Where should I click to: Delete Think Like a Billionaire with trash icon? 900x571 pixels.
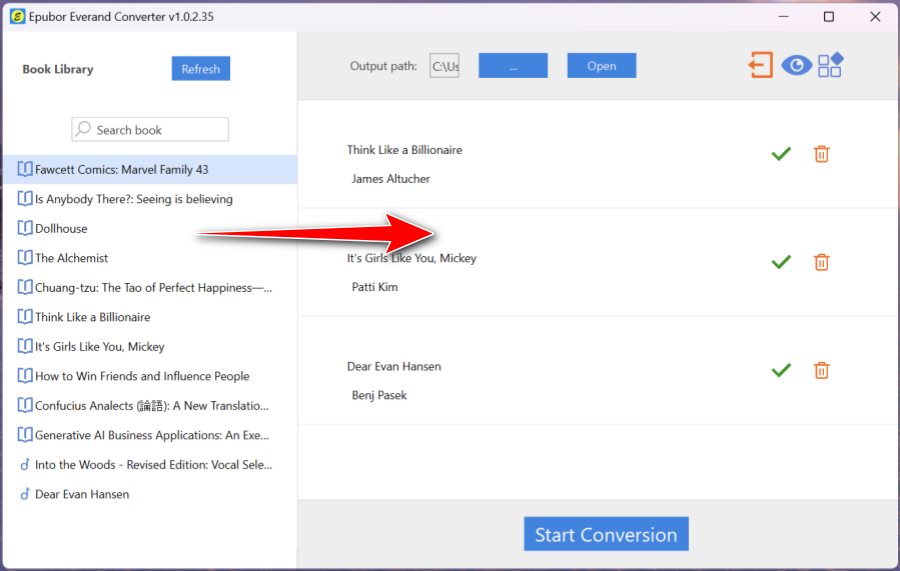821,154
